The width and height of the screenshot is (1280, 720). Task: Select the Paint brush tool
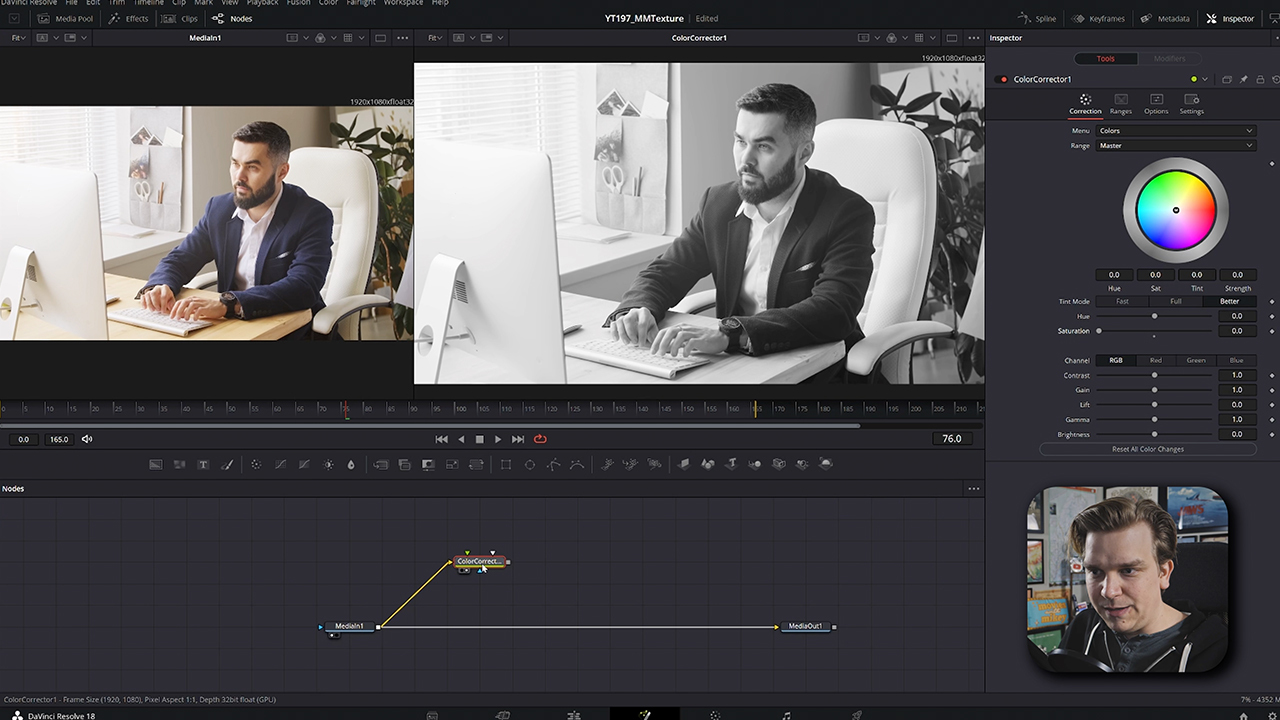point(227,464)
